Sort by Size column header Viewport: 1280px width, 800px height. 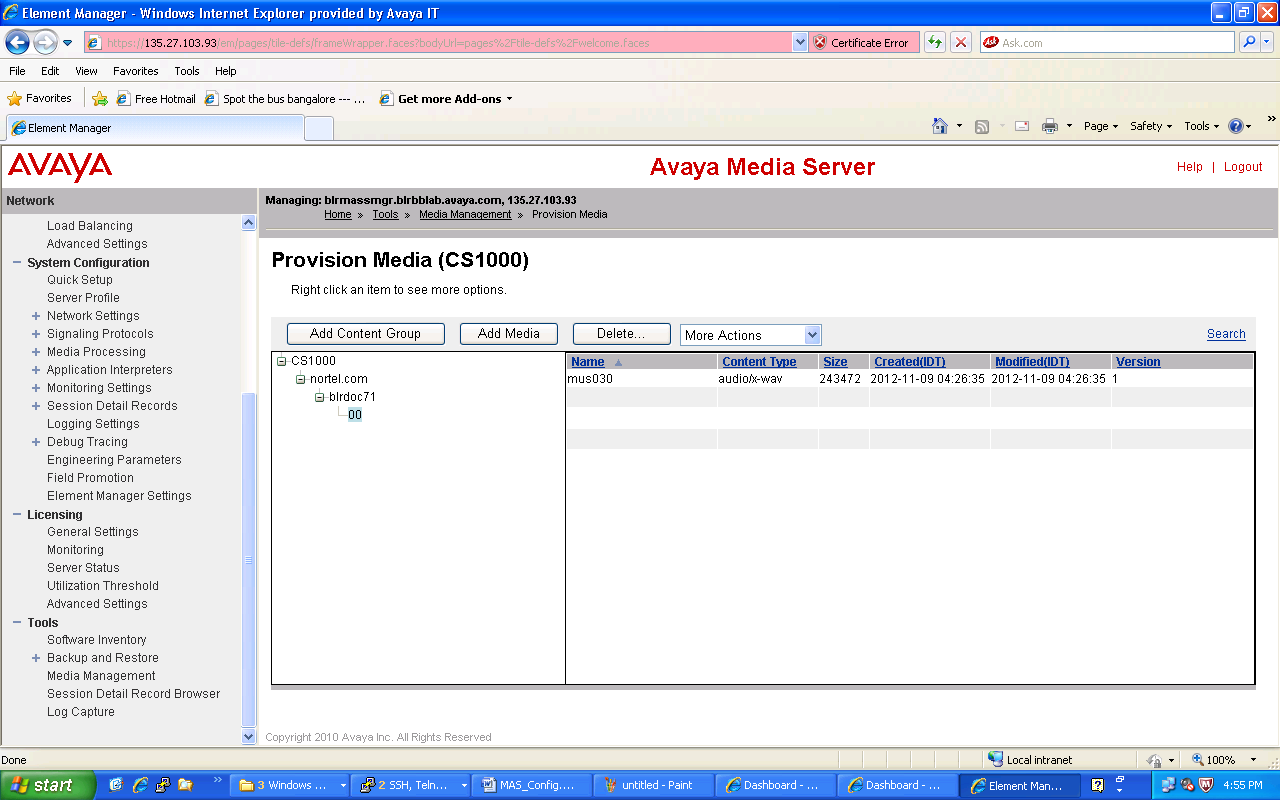835,362
